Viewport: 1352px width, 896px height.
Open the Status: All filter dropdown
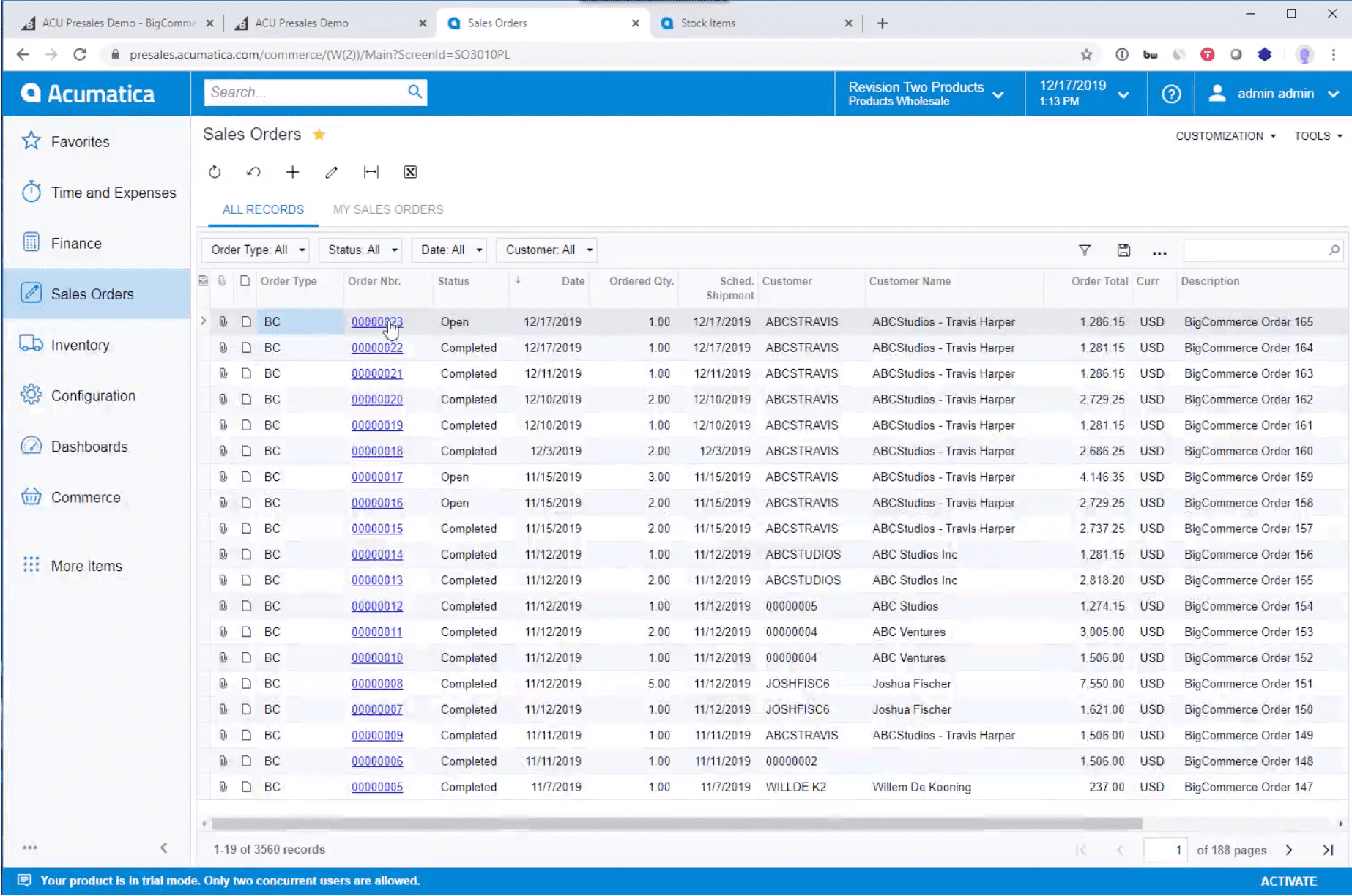point(360,250)
